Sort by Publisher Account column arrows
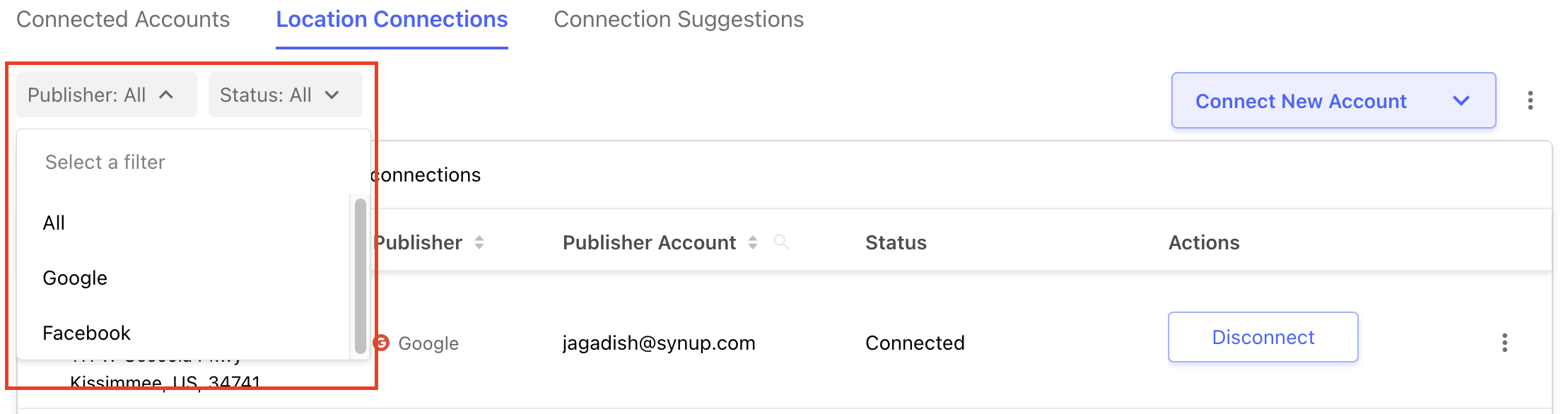 753,242
